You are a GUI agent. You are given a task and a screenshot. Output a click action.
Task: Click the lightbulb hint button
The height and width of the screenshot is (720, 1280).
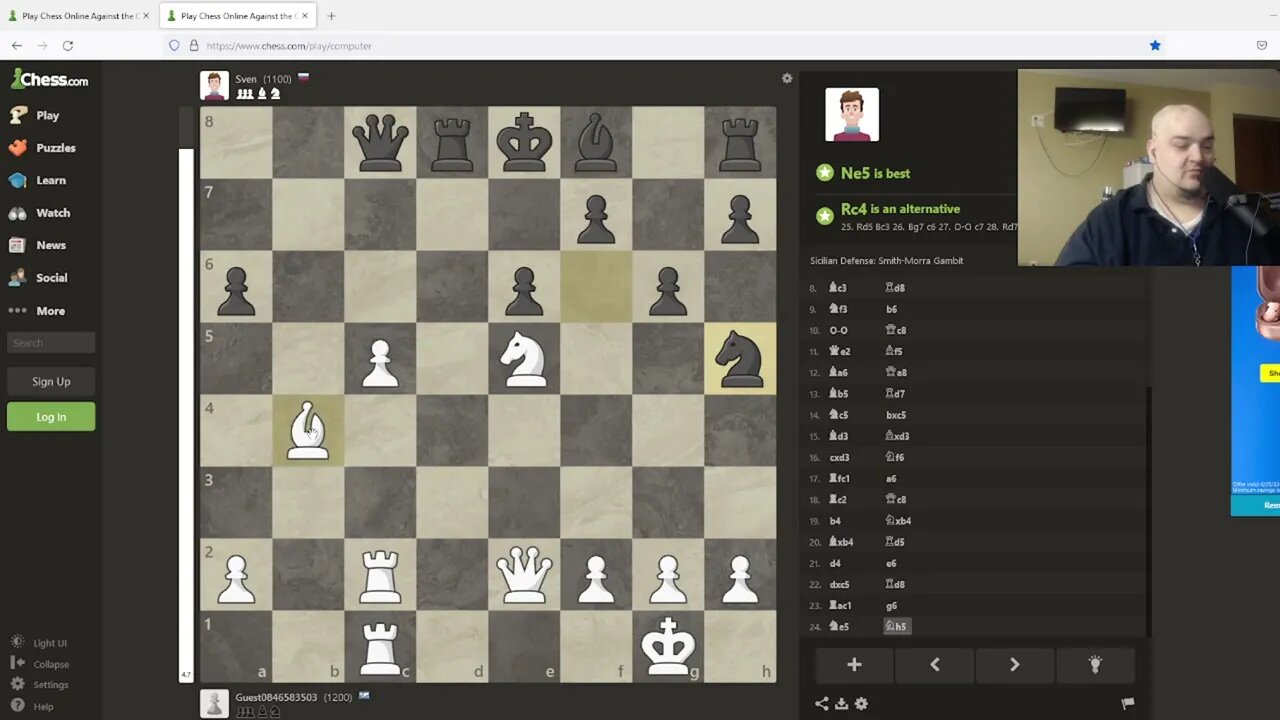click(x=1095, y=665)
